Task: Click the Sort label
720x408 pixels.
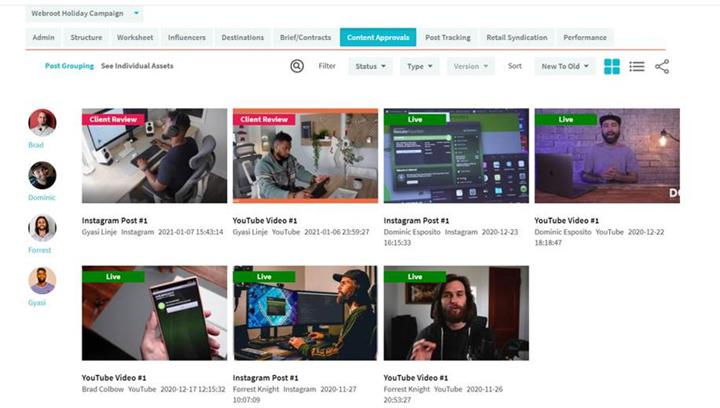Action: 515,66
